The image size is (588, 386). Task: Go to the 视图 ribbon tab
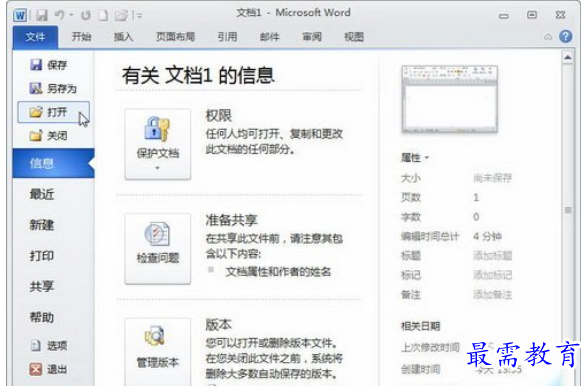coord(354,37)
